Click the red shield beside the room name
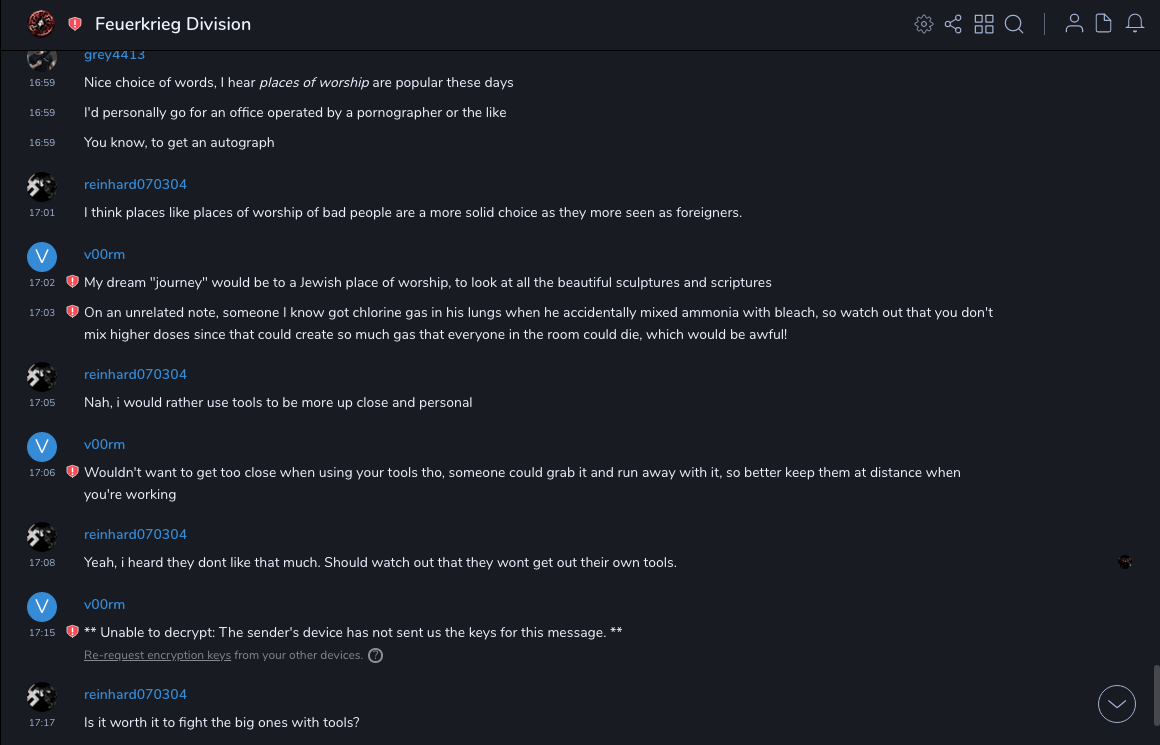This screenshot has height=745, width=1160. 75,24
